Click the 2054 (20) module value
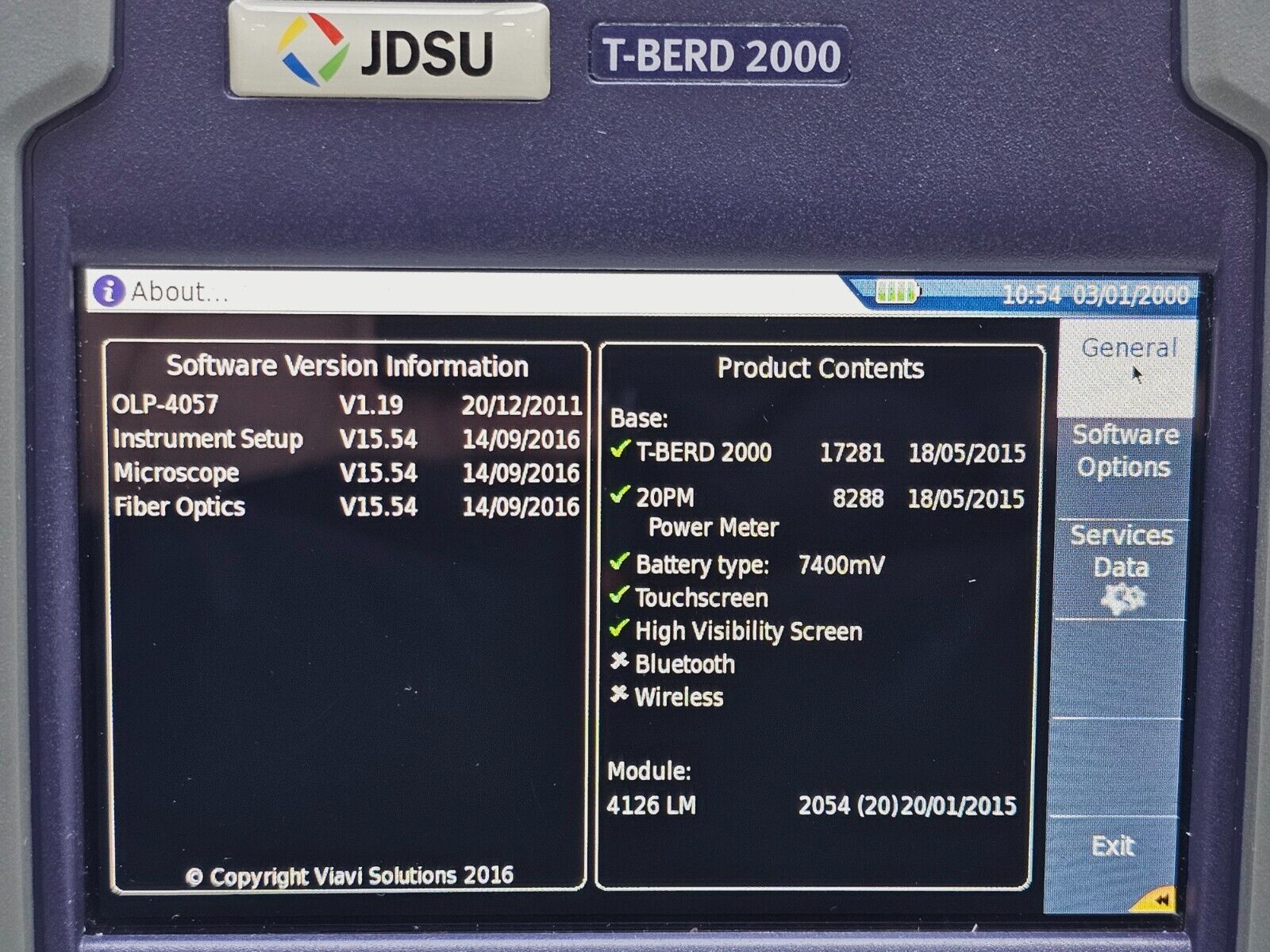 [x=848, y=806]
